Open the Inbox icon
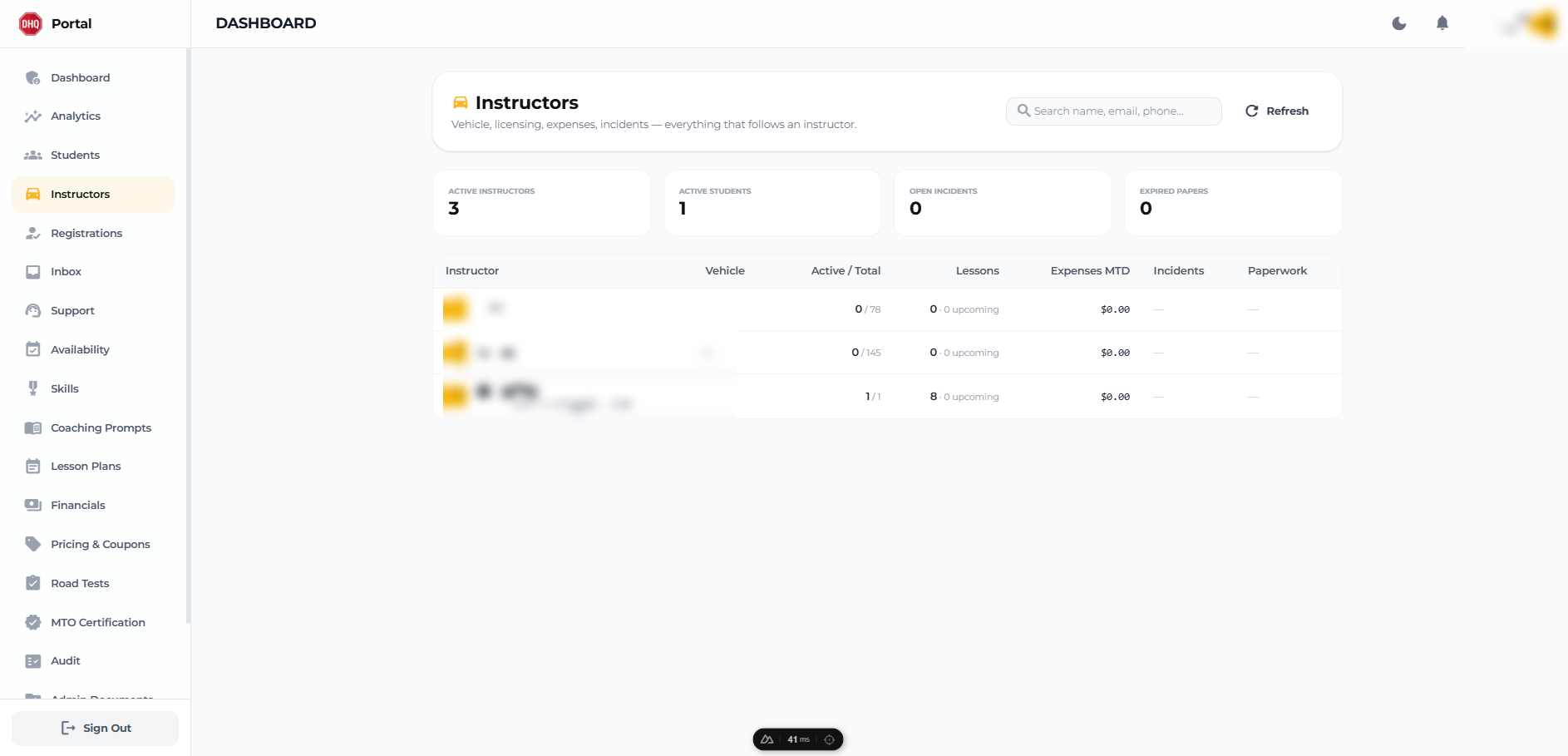This screenshot has height=756, width=1568. click(x=33, y=272)
